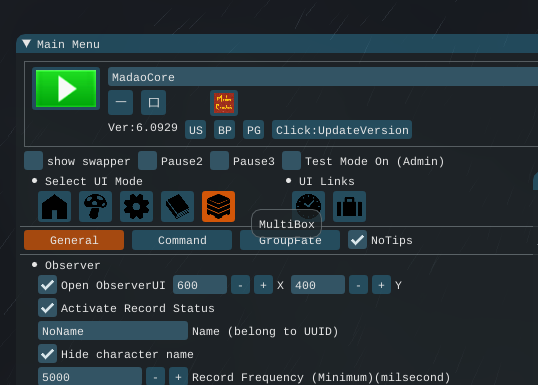Image resolution: width=538 pixels, height=385 pixels.
Task: Toggle the Pause2 checkbox
Action: (148, 161)
